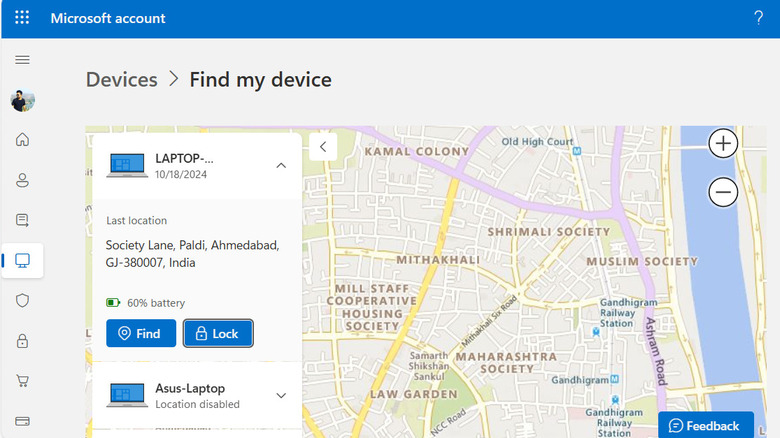Click the Devices breadcrumb link
This screenshot has height=438, width=780.
click(121, 80)
